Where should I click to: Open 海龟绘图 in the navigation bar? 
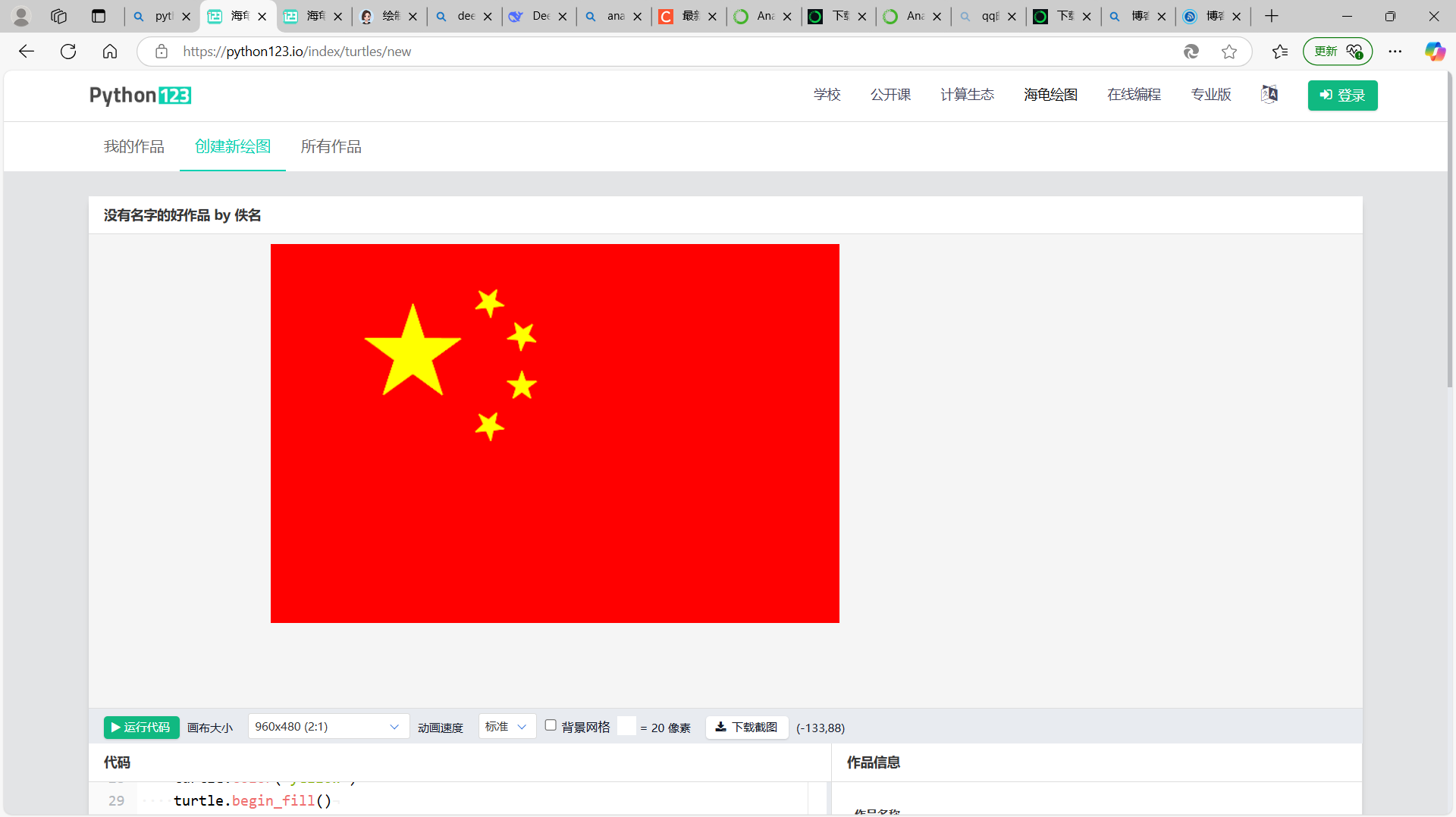coord(1051,95)
